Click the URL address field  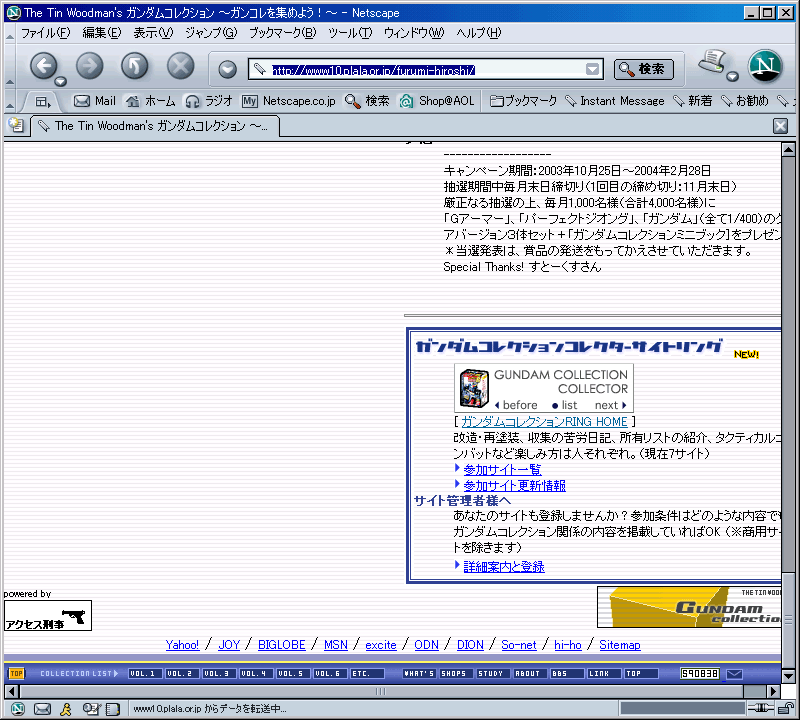coord(426,70)
